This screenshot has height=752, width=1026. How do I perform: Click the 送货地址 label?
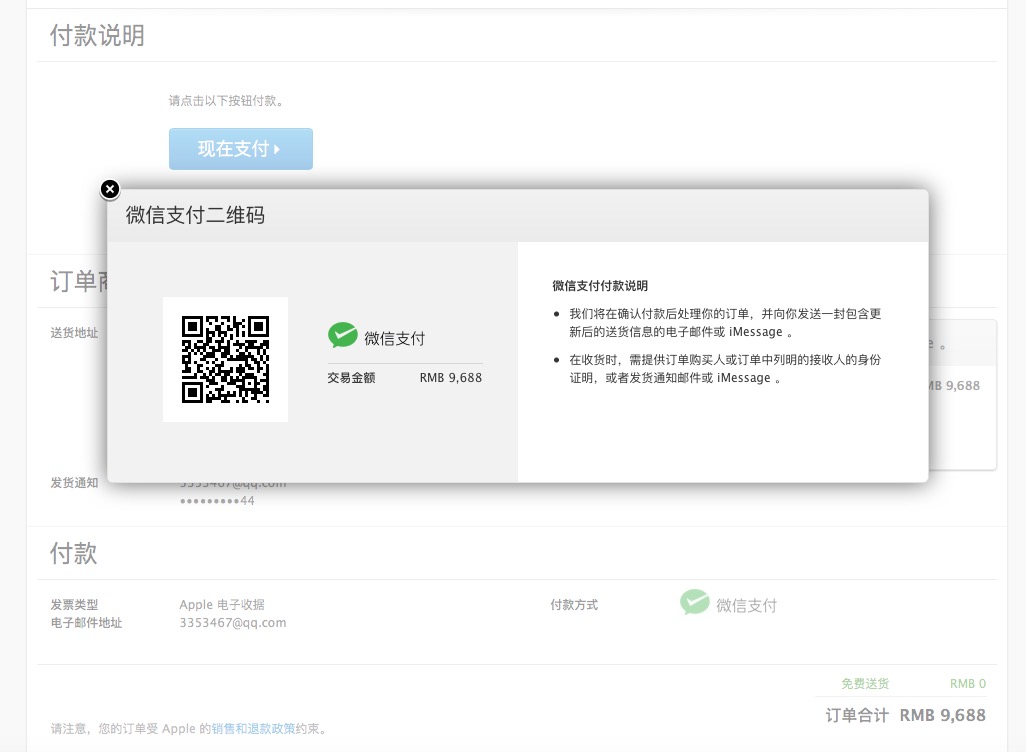(75, 333)
